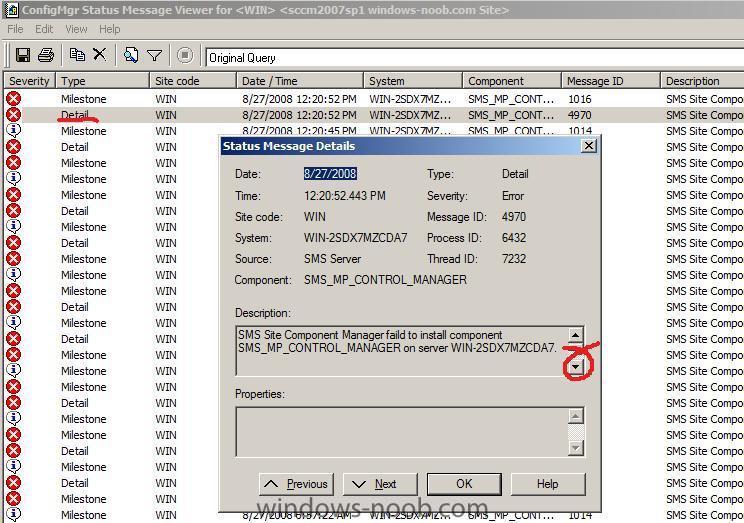This screenshot has width=744, height=523.
Task: Click the Filter funnel toolbar icon
Action: coord(154,56)
